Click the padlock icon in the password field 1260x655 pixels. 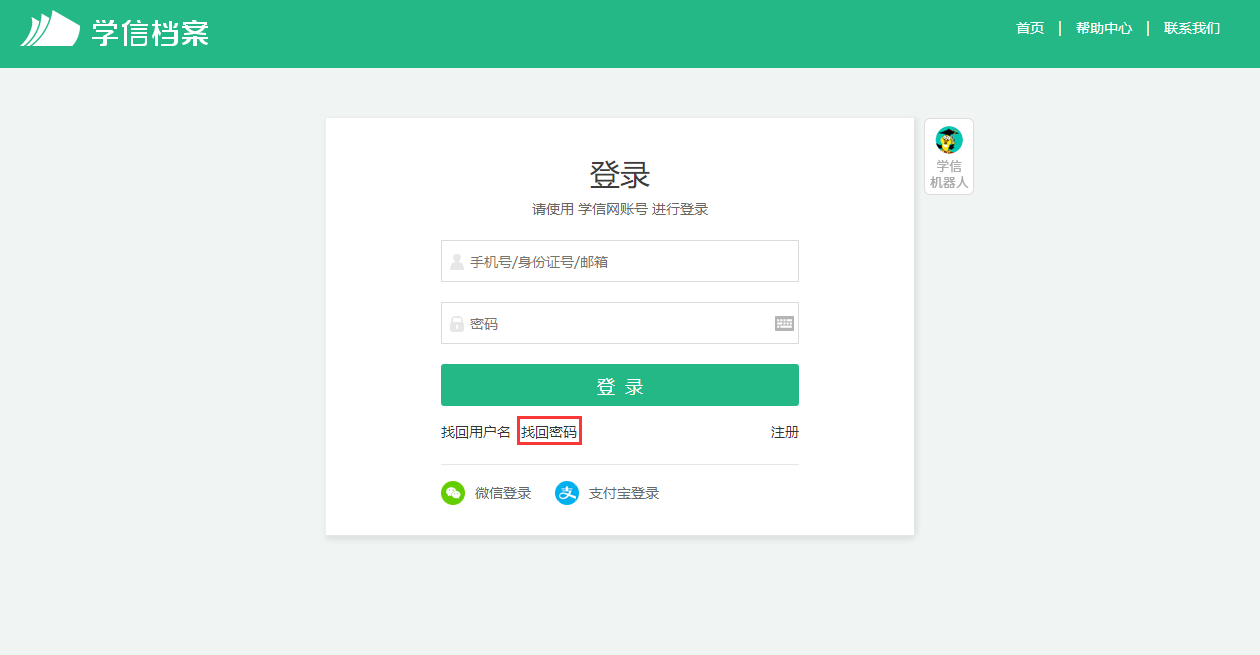pyautogui.click(x=457, y=324)
